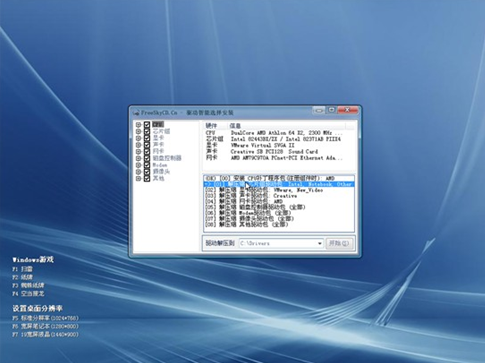Click the 硬件 column header

215,126
